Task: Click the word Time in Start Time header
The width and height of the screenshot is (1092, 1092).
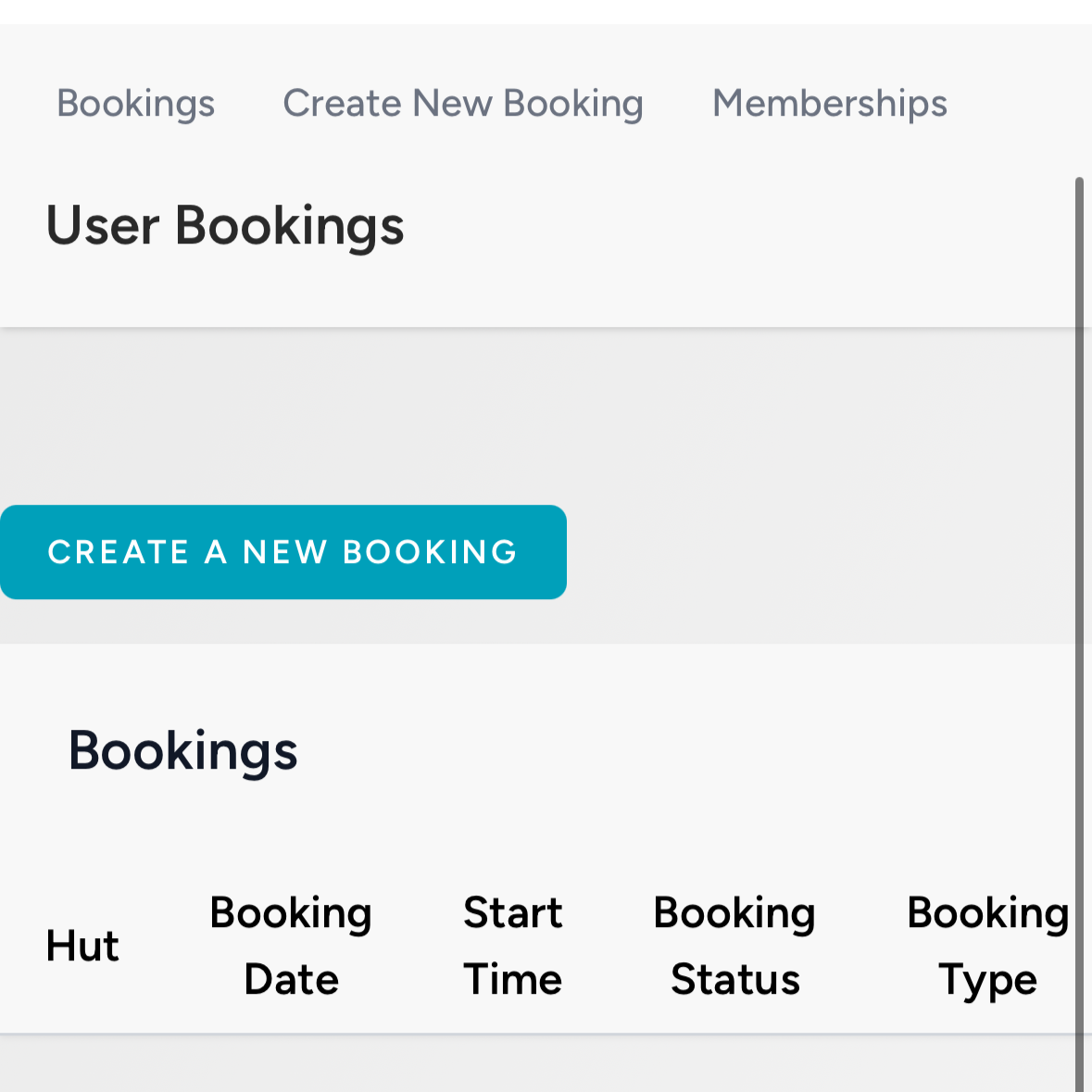Action: [512, 979]
